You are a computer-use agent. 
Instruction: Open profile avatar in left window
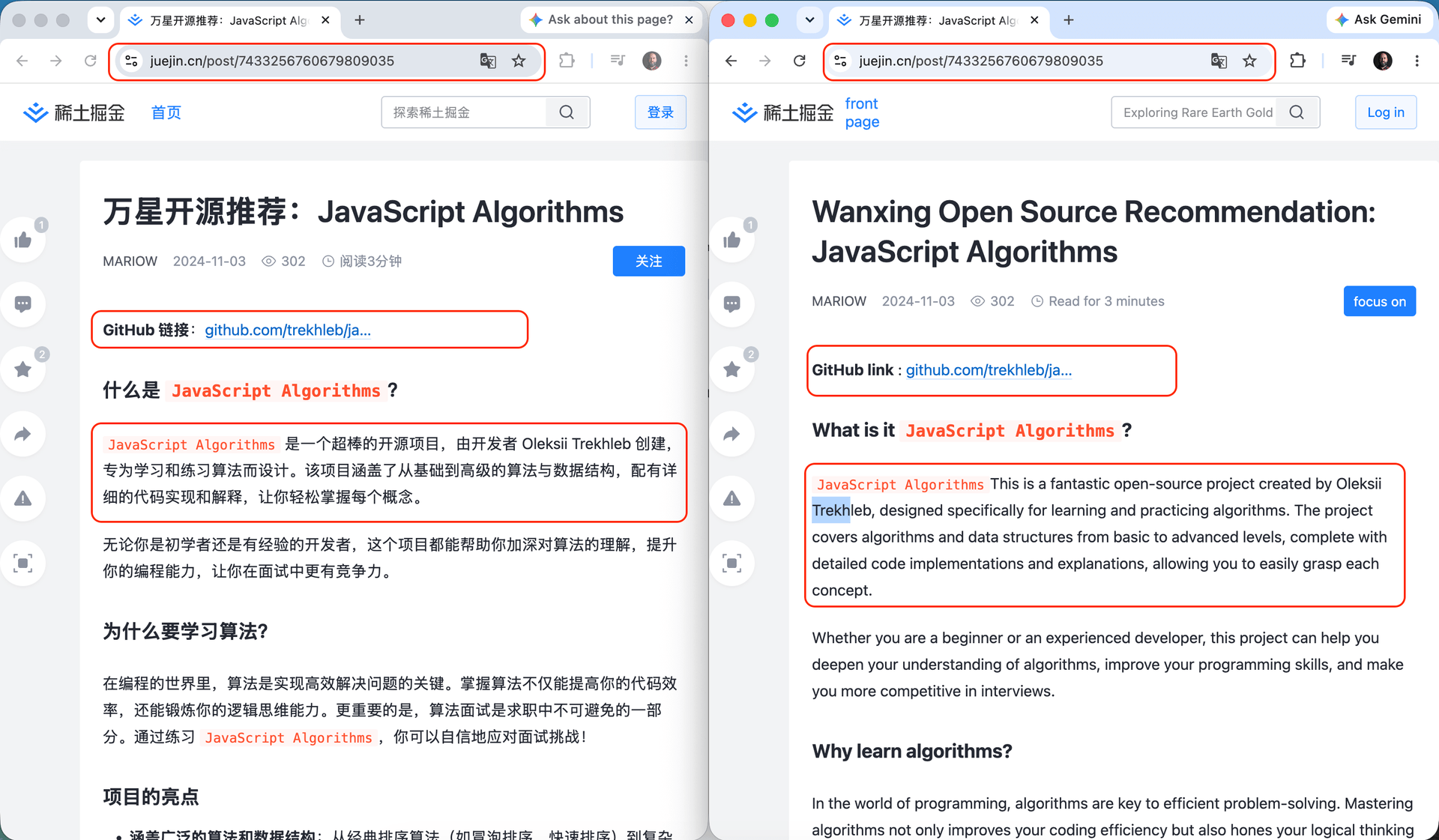point(652,61)
